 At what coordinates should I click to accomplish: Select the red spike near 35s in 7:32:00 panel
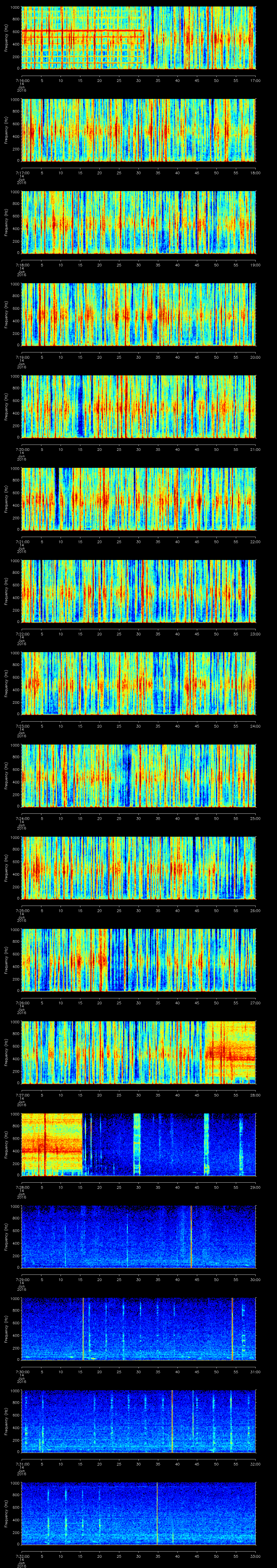(157, 1514)
